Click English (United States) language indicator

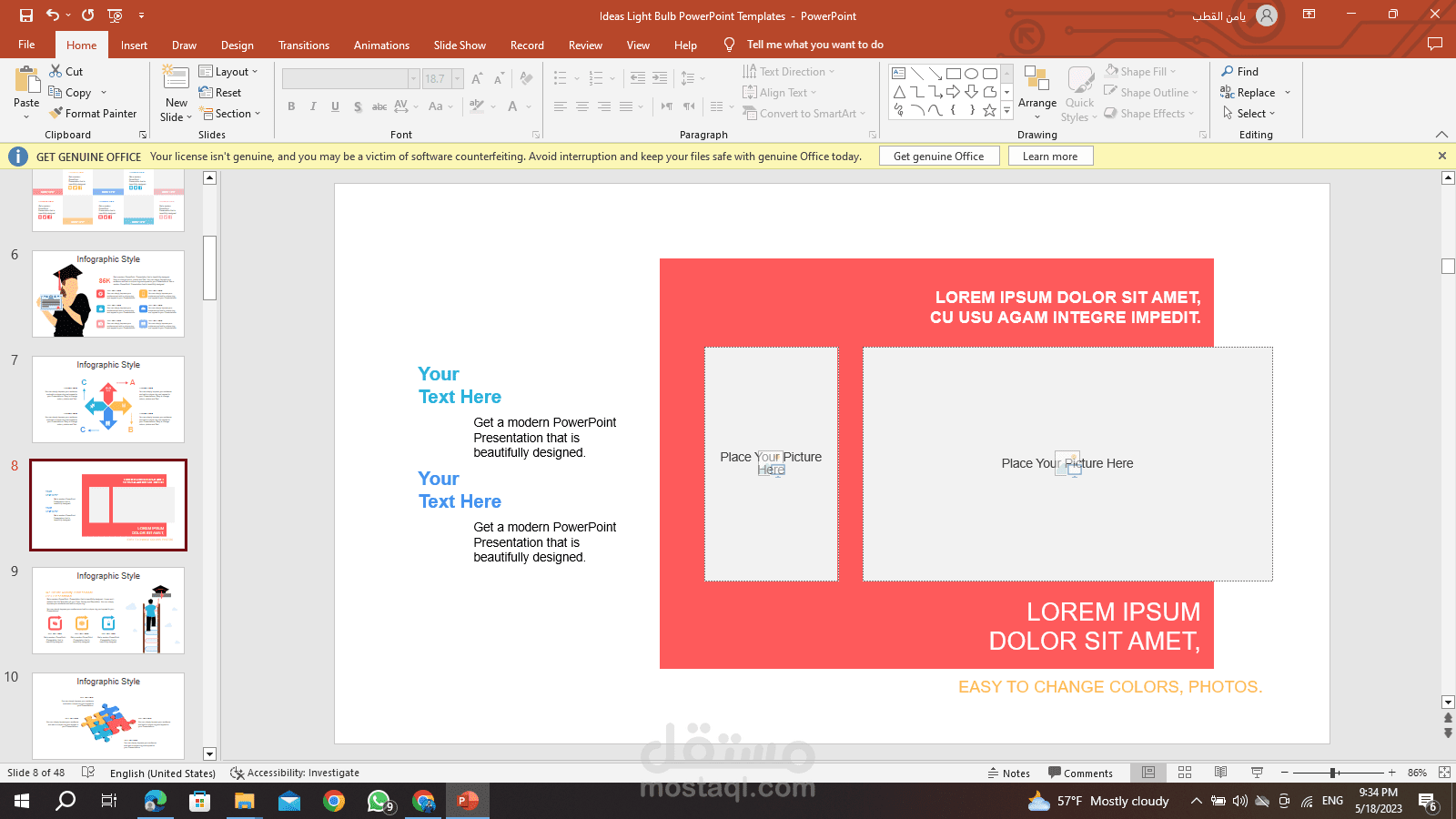163,773
